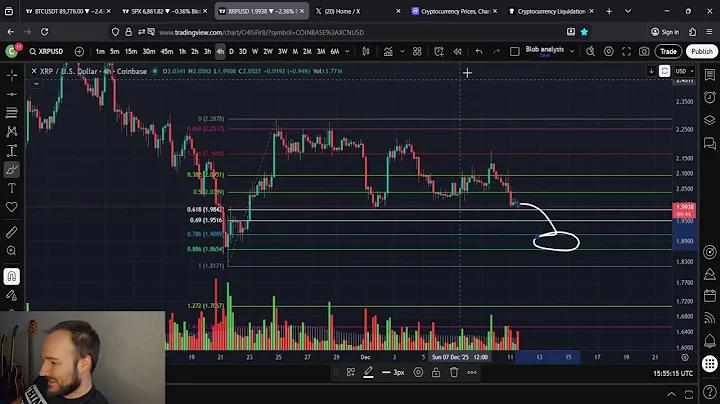Select the text annotation tool

click(11, 188)
